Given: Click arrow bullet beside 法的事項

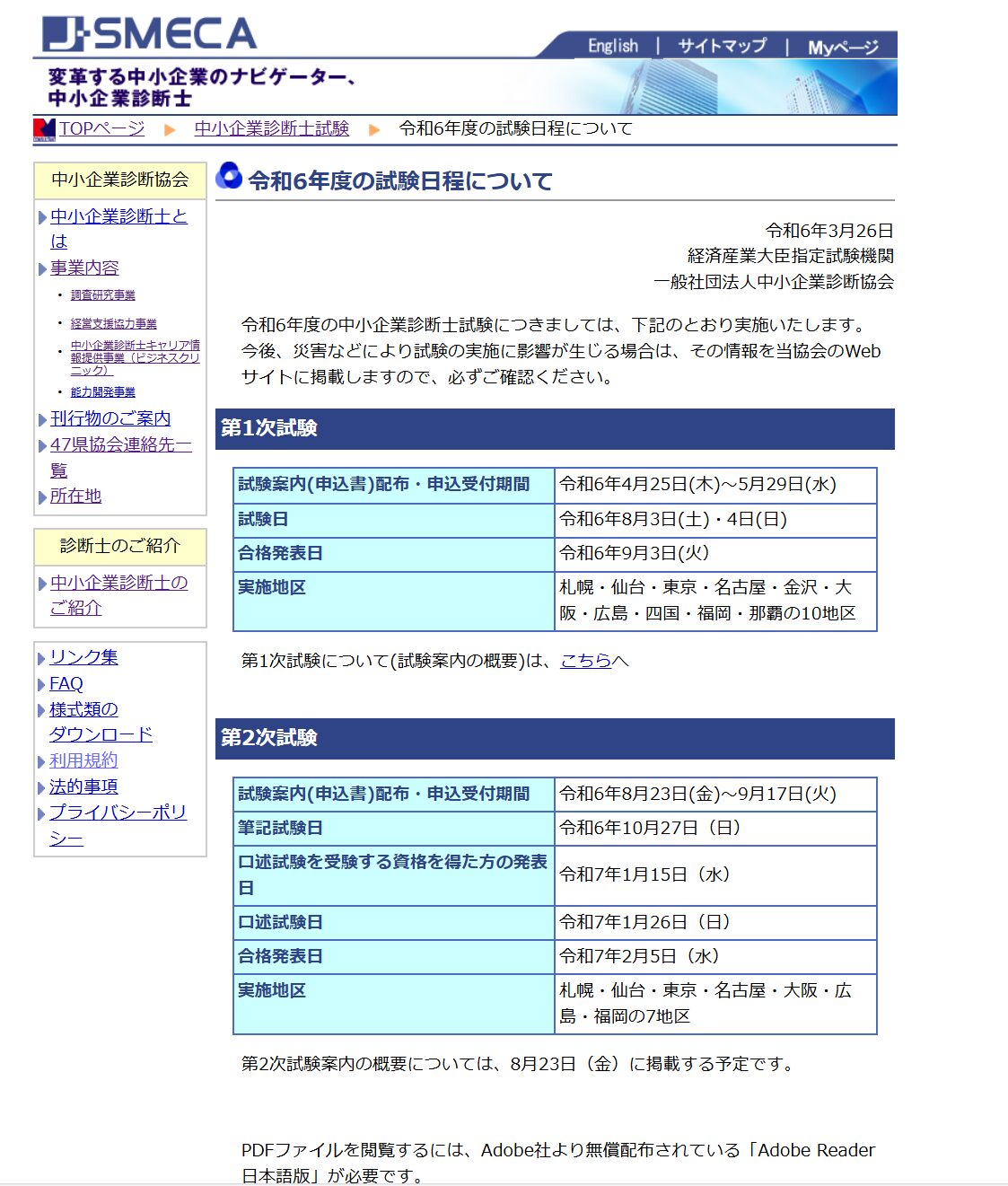Looking at the screenshot, I should click(x=41, y=787).
